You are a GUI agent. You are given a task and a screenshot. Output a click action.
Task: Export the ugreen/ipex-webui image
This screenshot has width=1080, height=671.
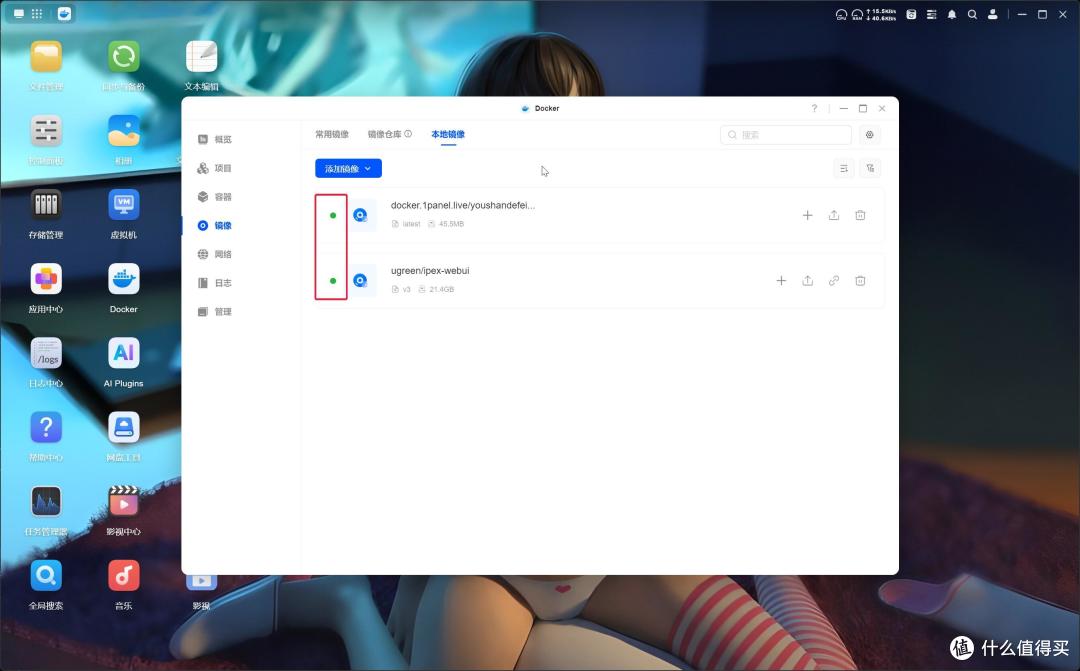coord(807,281)
